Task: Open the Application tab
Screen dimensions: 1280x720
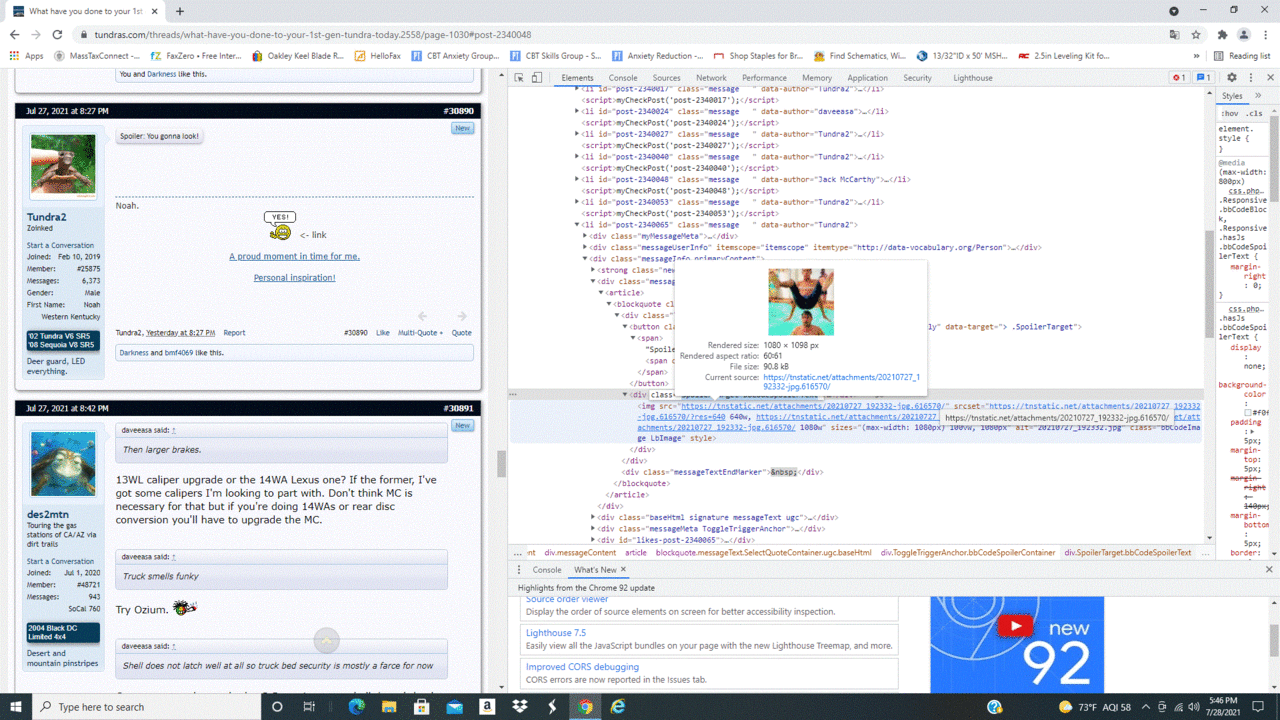Action: [x=867, y=78]
